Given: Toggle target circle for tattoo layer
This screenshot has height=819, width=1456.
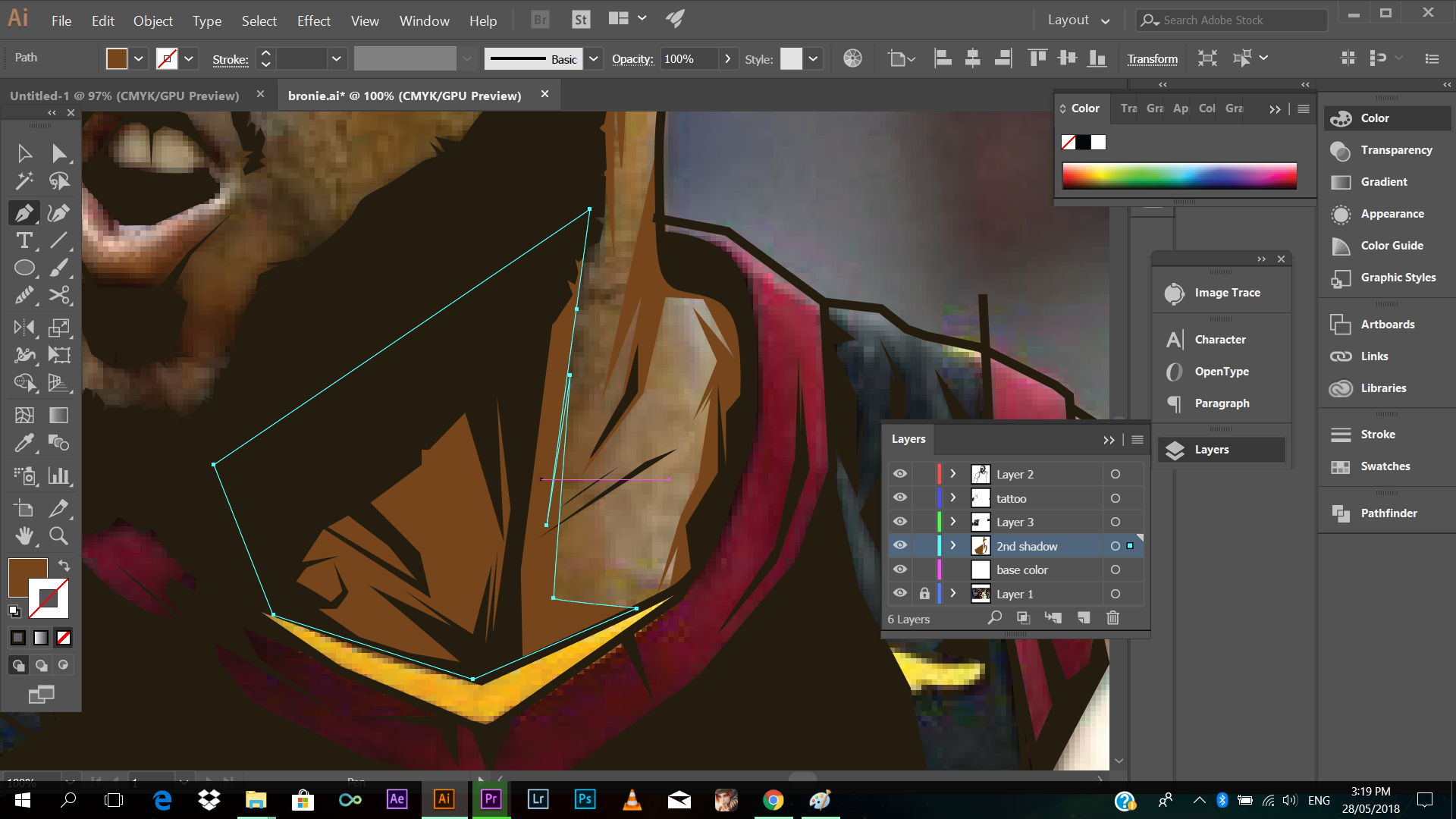Looking at the screenshot, I should tap(1115, 498).
